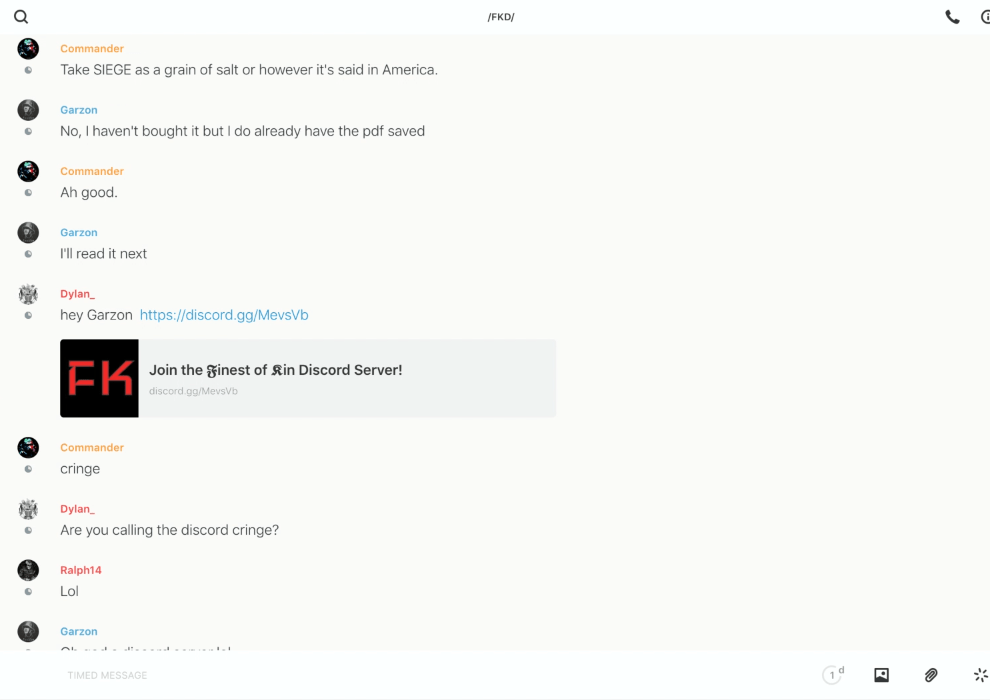The width and height of the screenshot is (990, 700).
Task: Click the red FK preview thumbnail
Action: tap(99, 378)
